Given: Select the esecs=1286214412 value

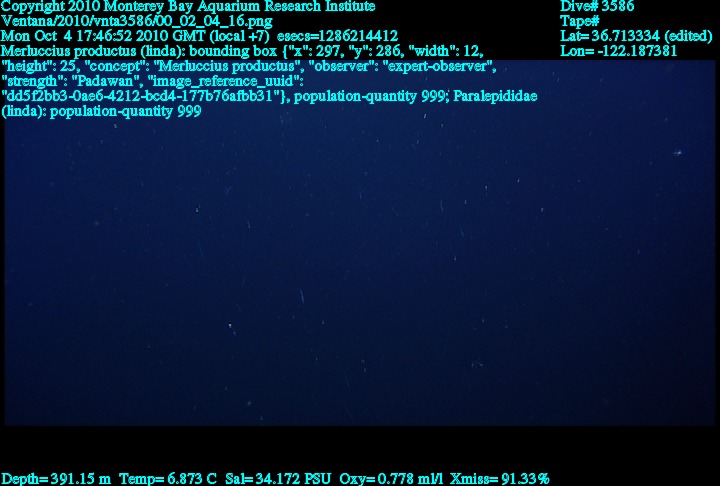Looking at the screenshot, I should (x=338, y=36).
